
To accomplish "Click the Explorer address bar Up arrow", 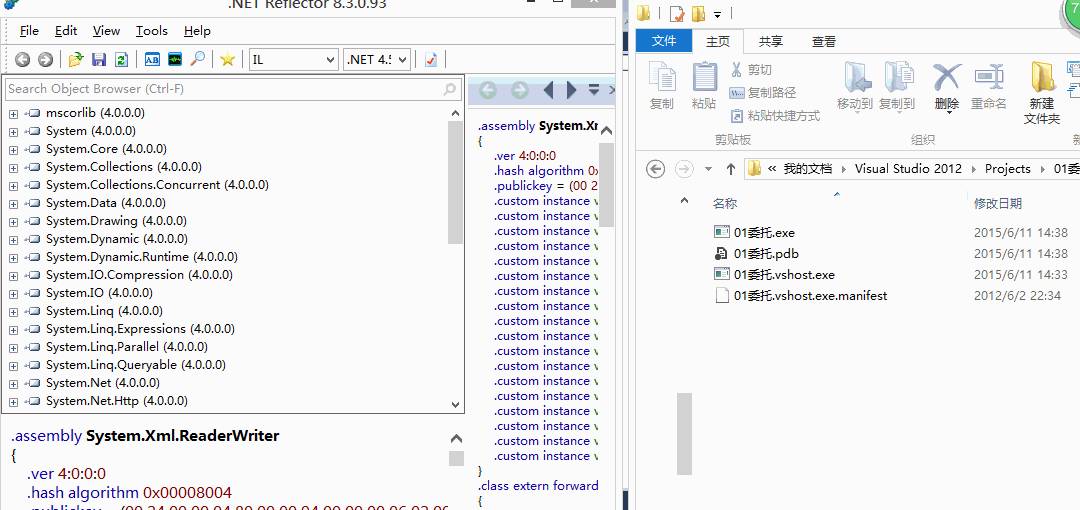I will (731, 169).
